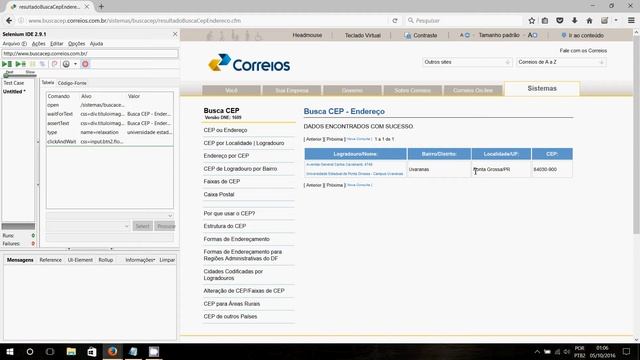Open Faixas de CEP side menu item
Screen dimensions: 640x360
[x=222, y=182]
